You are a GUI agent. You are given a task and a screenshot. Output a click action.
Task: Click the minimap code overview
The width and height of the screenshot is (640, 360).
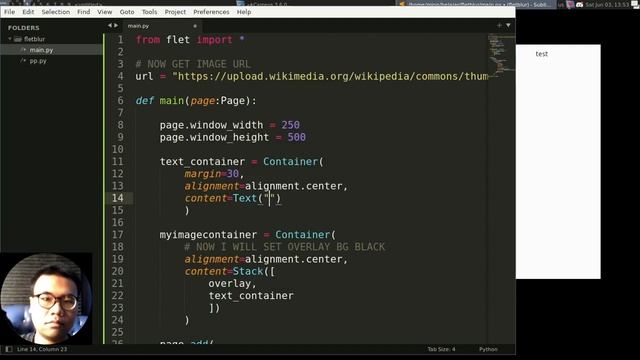coord(501,55)
